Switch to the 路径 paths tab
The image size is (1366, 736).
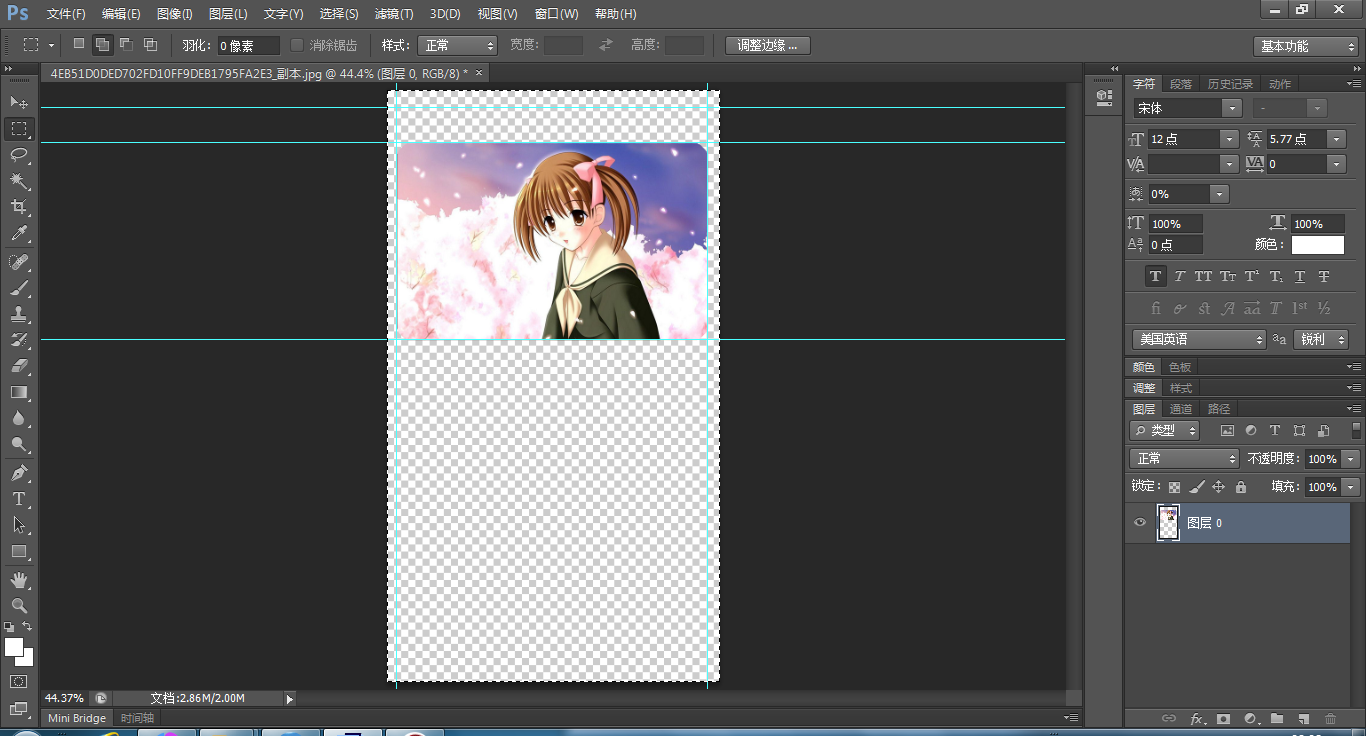click(x=1219, y=408)
